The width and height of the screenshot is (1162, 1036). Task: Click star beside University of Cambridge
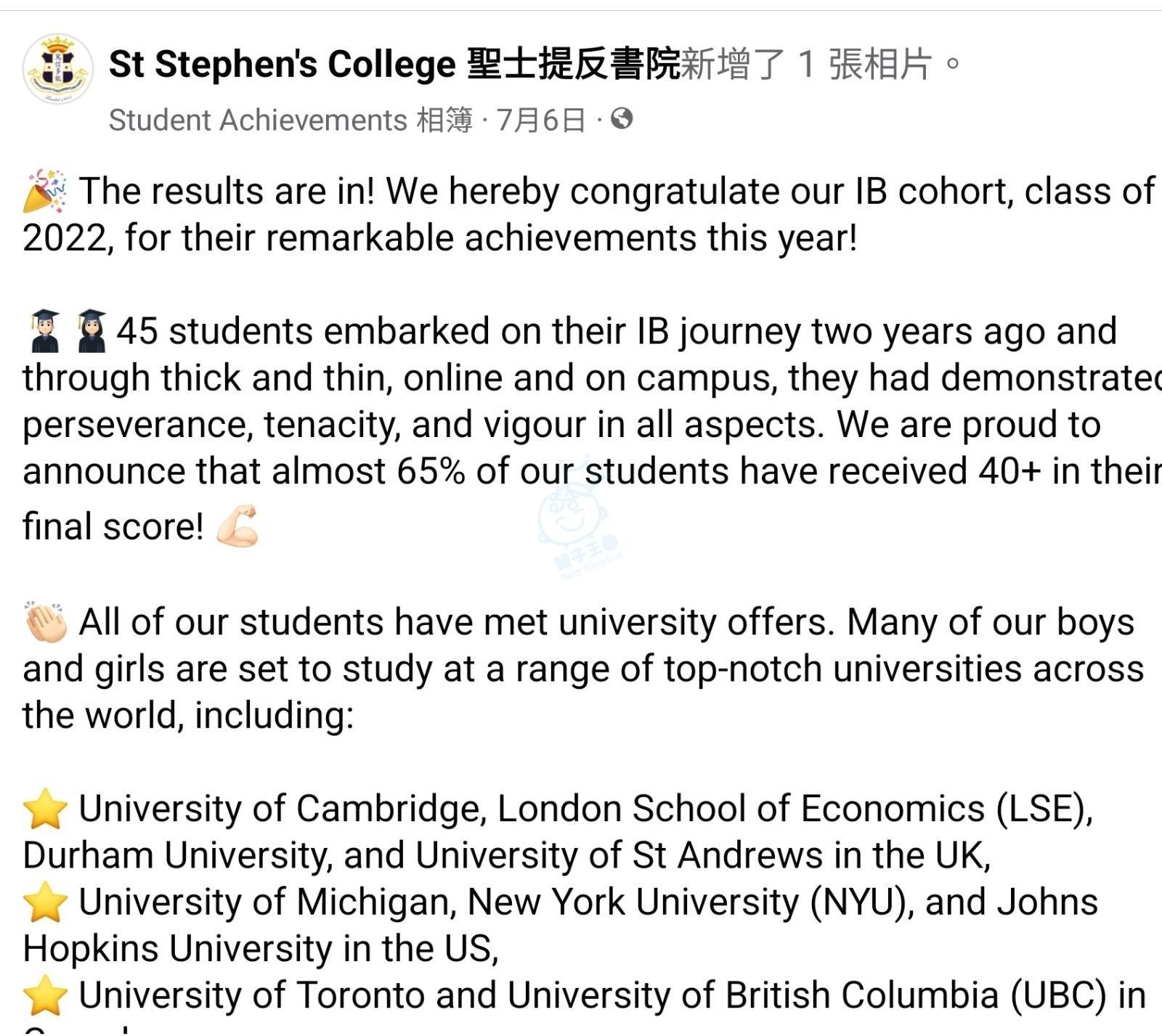[45, 809]
